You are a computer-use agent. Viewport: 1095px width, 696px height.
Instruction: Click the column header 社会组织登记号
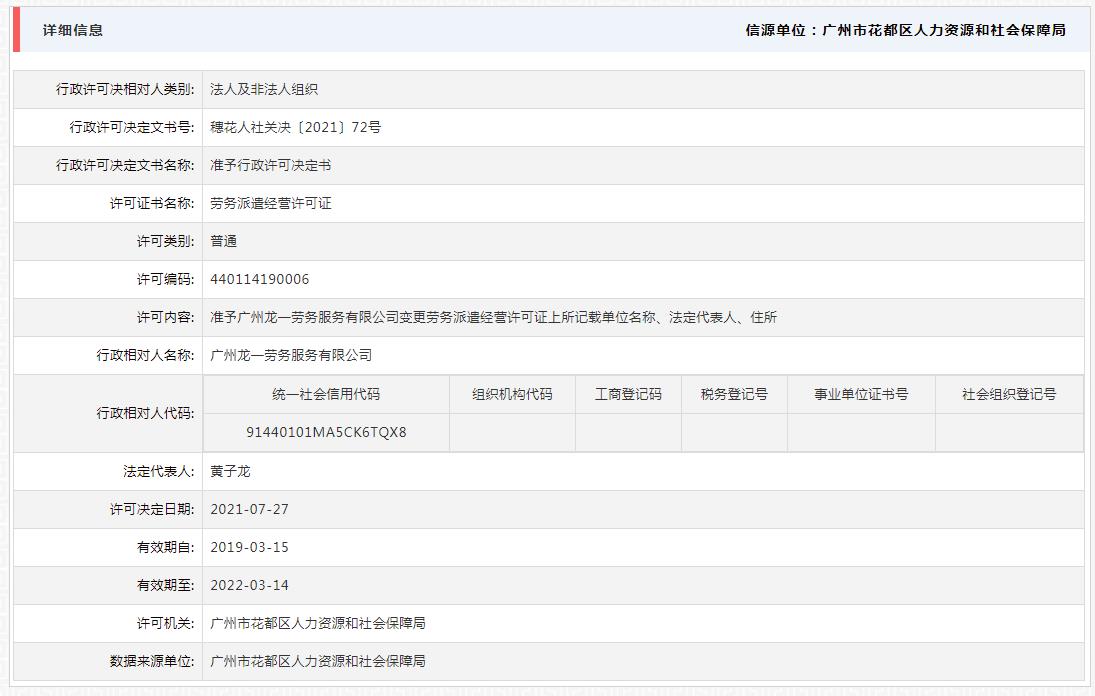pyautogui.click(x=1009, y=394)
